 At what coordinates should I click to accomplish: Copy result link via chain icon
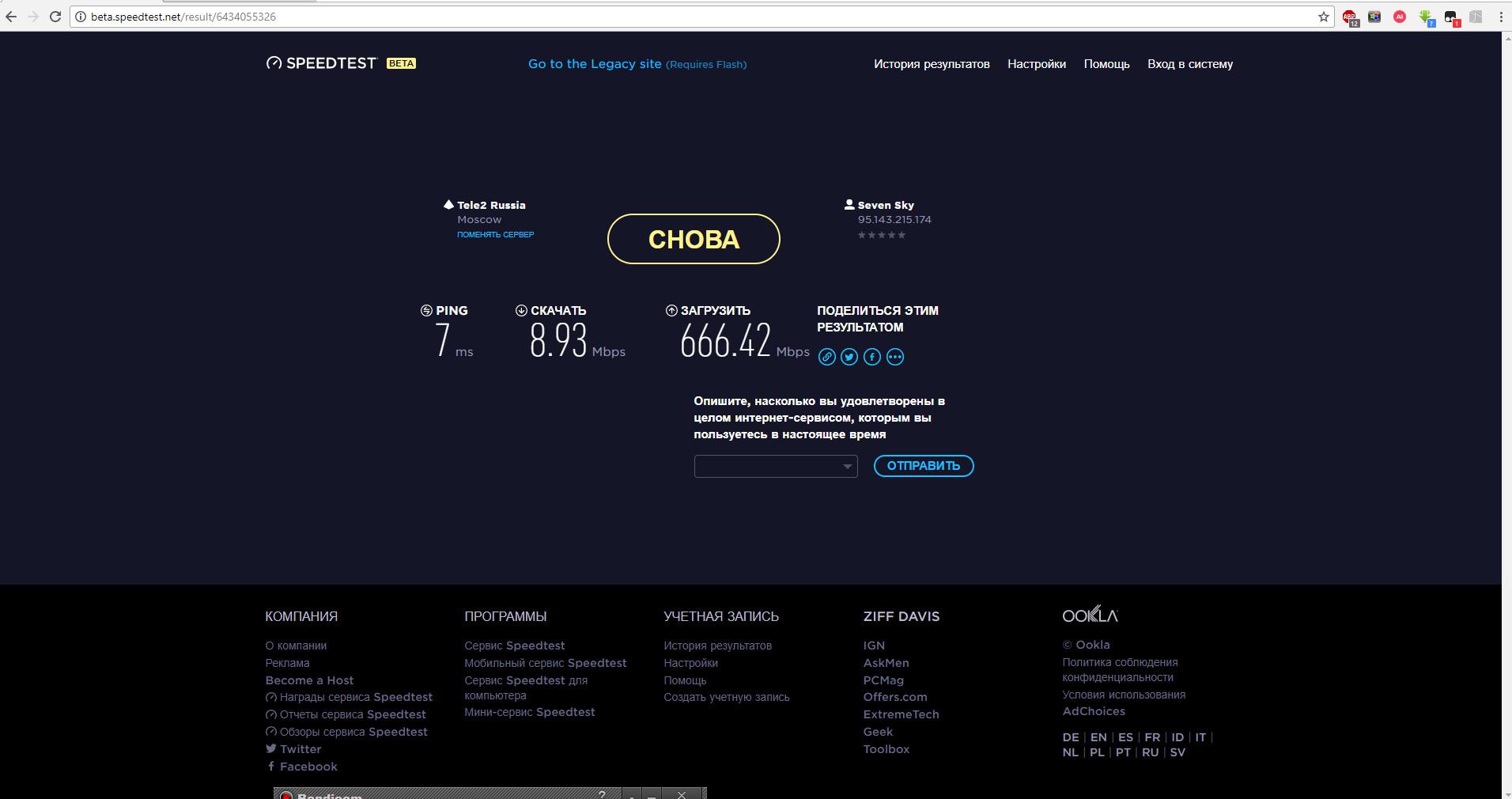click(x=826, y=357)
